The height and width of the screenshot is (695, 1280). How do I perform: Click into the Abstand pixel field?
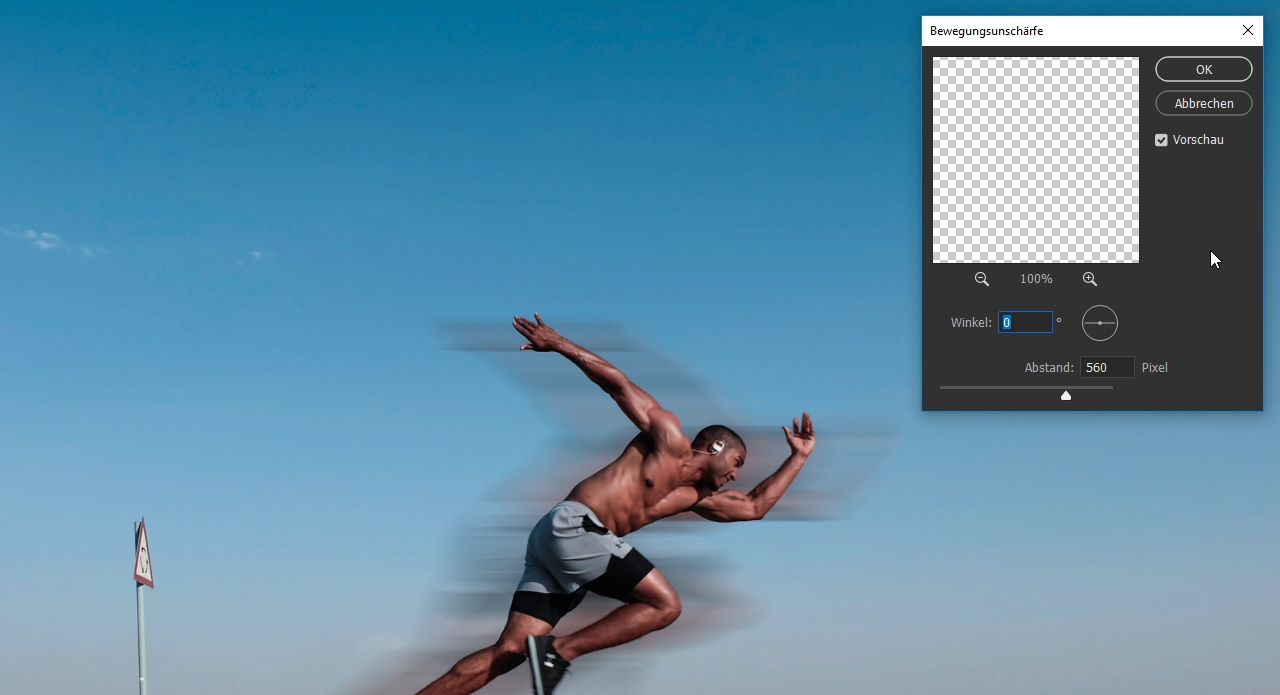[x=1107, y=367]
